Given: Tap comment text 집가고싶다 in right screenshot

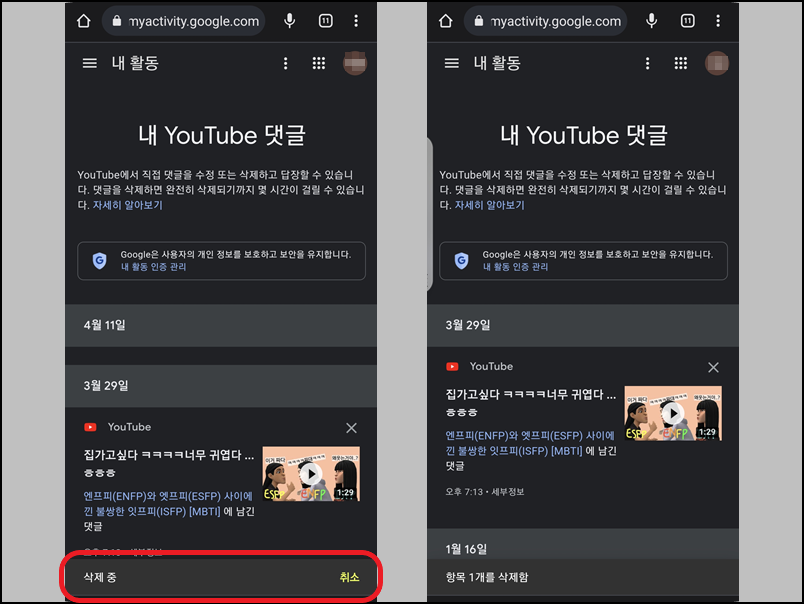Looking at the screenshot, I should pos(531,402).
